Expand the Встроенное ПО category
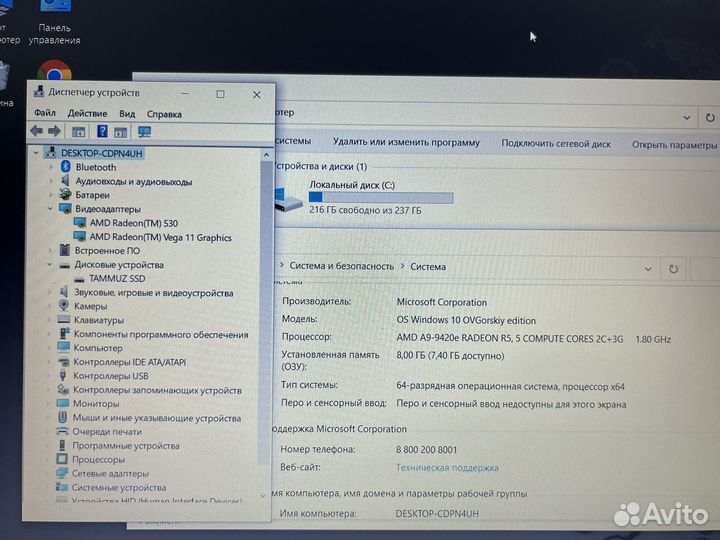The image size is (720, 540). point(50,250)
